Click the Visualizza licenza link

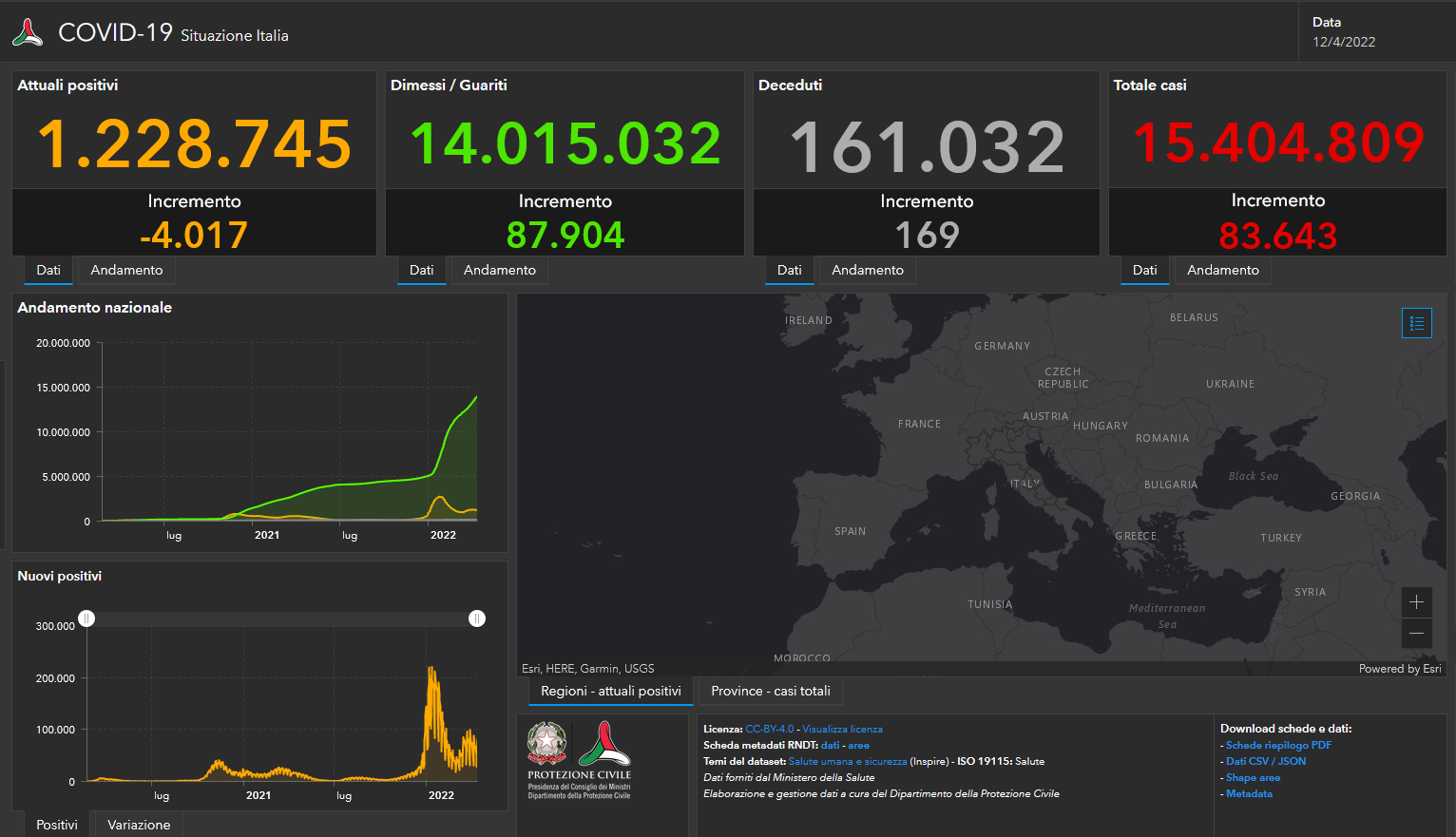[x=842, y=729]
